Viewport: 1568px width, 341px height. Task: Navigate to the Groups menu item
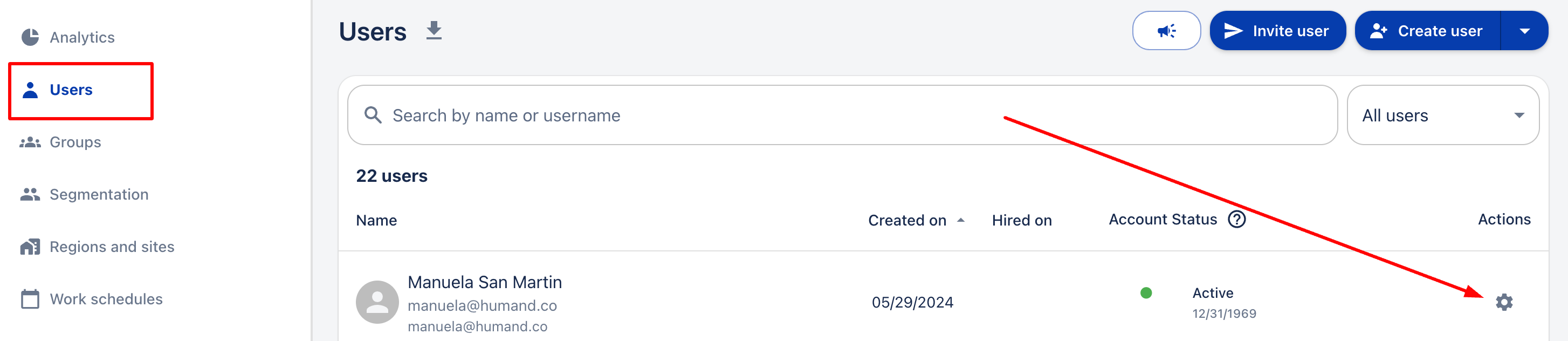(x=75, y=142)
